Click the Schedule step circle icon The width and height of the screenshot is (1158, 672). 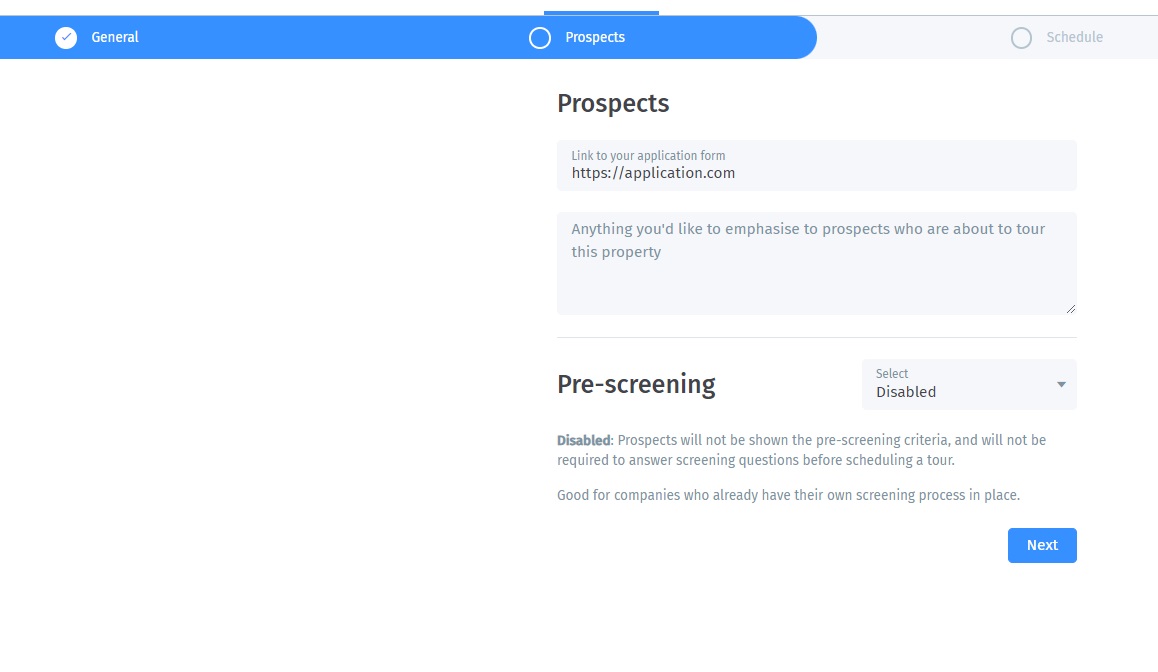click(1021, 38)
